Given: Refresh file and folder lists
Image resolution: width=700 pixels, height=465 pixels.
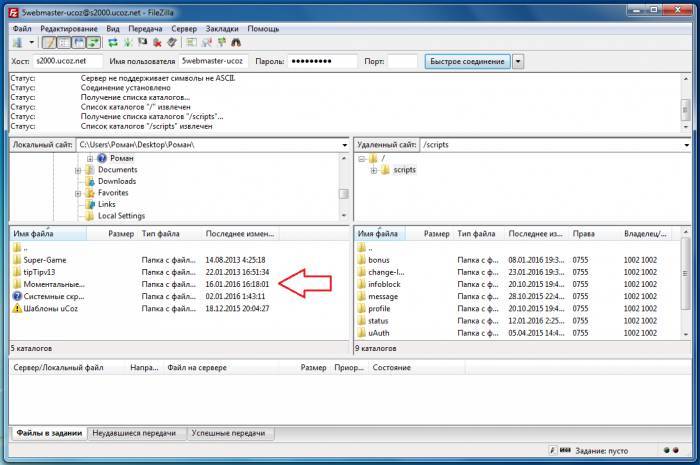Looking at the screenshot, I should (113, 43).
